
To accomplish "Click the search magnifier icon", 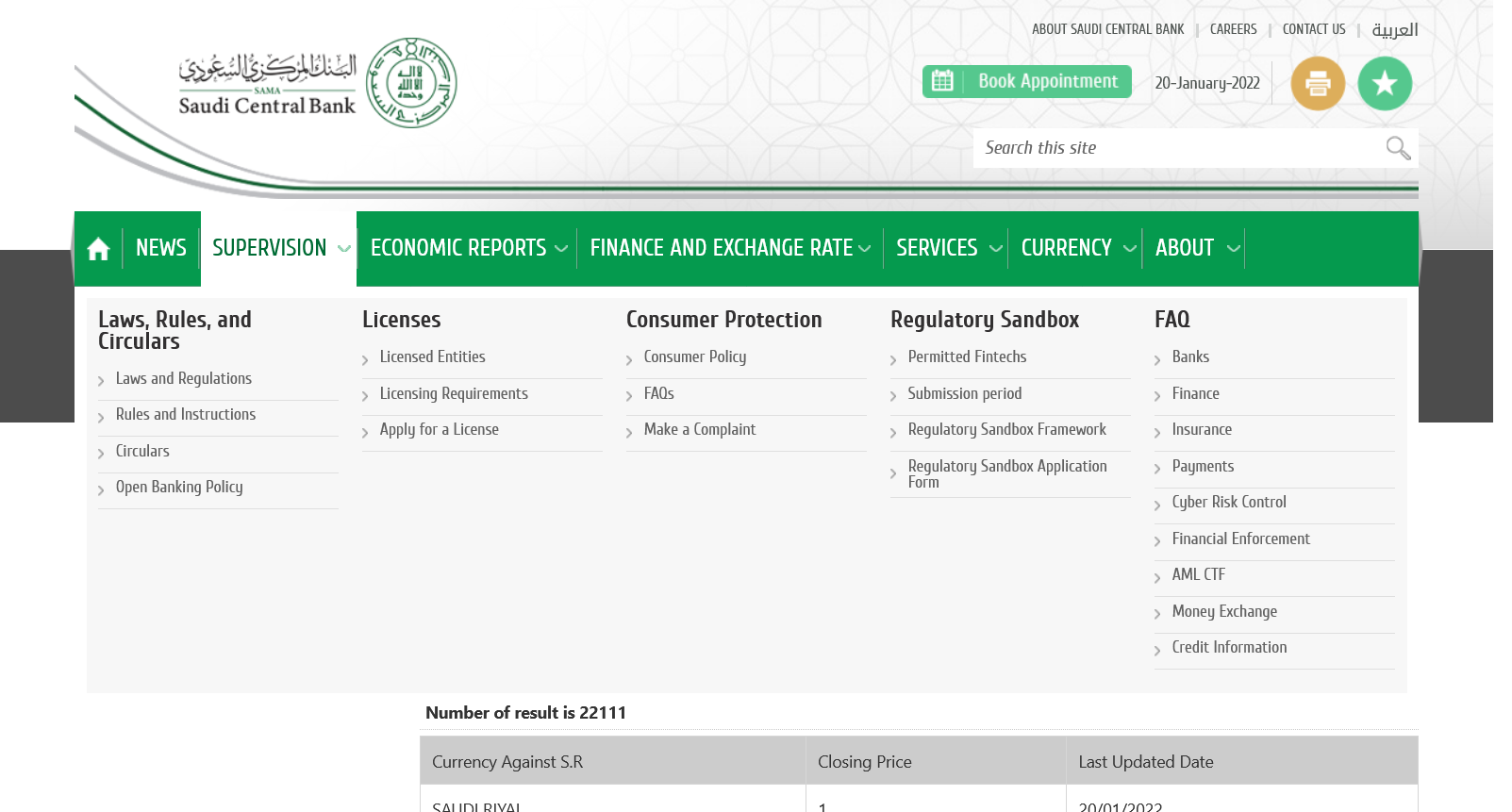I will [x=1398, y=148].
